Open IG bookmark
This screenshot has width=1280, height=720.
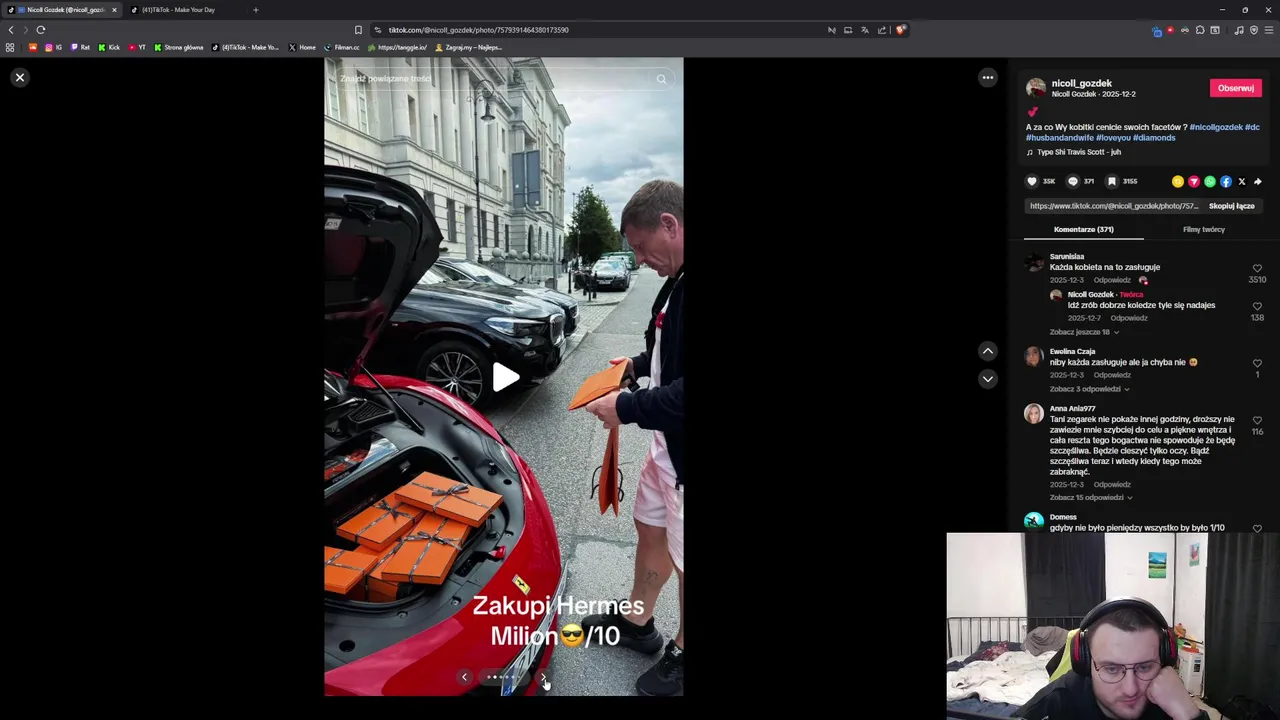[x=53, y=47]
